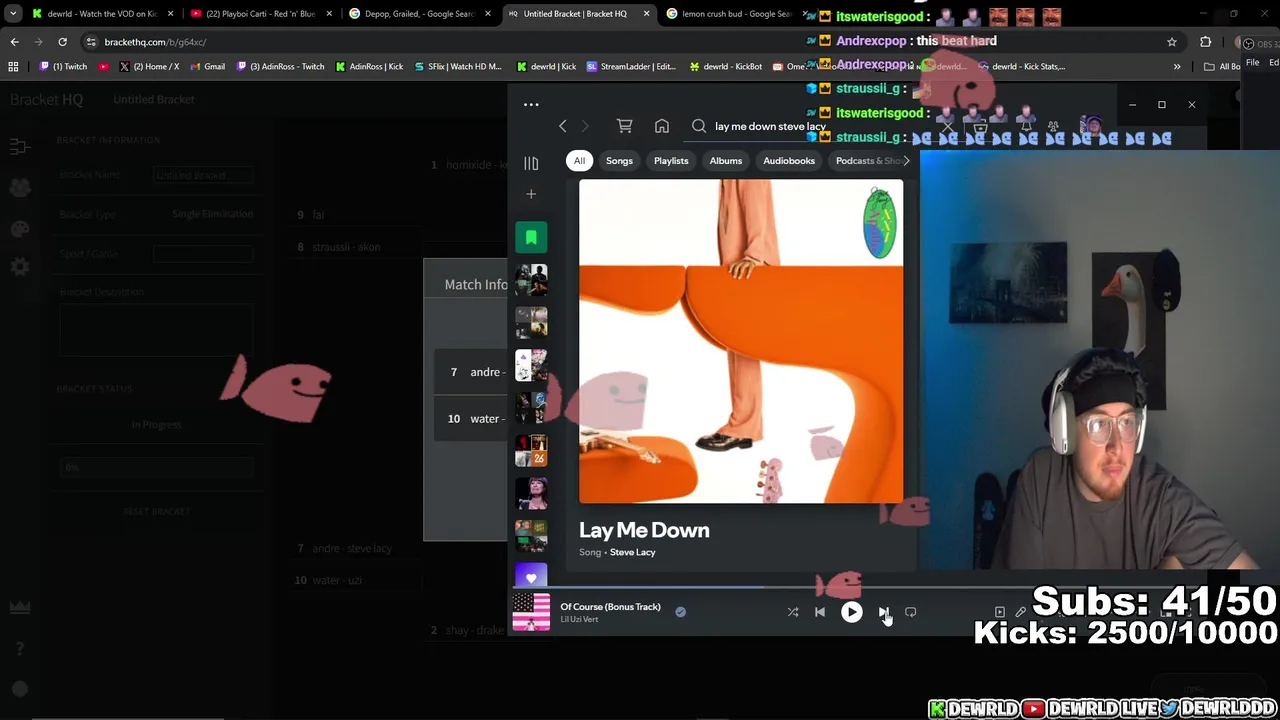The image size is (1280, 720).
Task: Reload the brackethq.com page
Action: point(62,42)
